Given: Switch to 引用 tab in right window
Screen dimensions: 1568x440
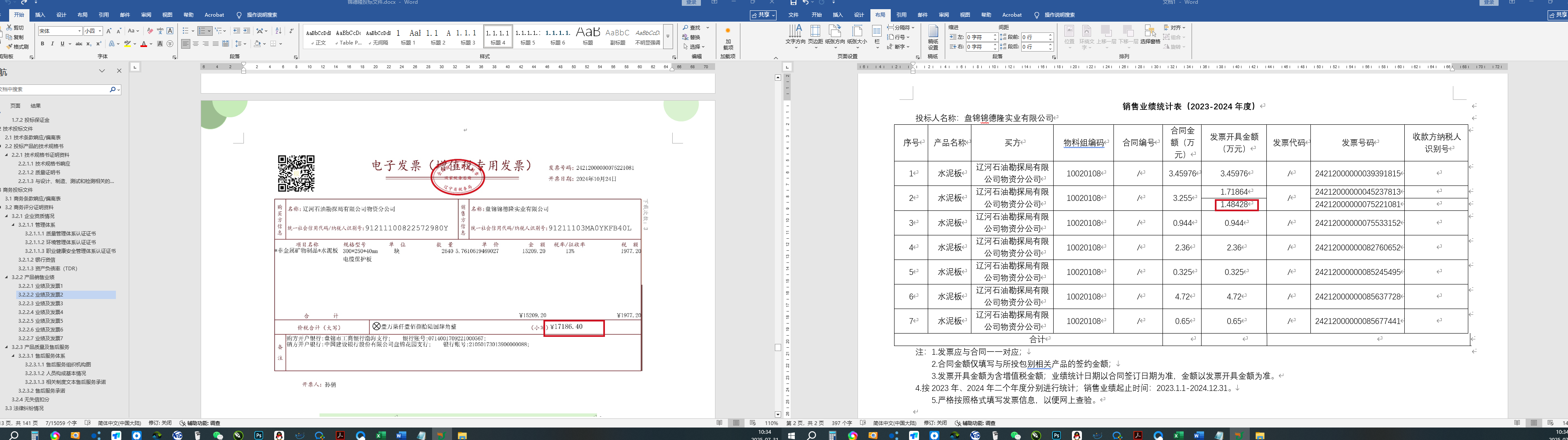Looking at the screenshot, I should pyautogui.click(x=902, y=15).
